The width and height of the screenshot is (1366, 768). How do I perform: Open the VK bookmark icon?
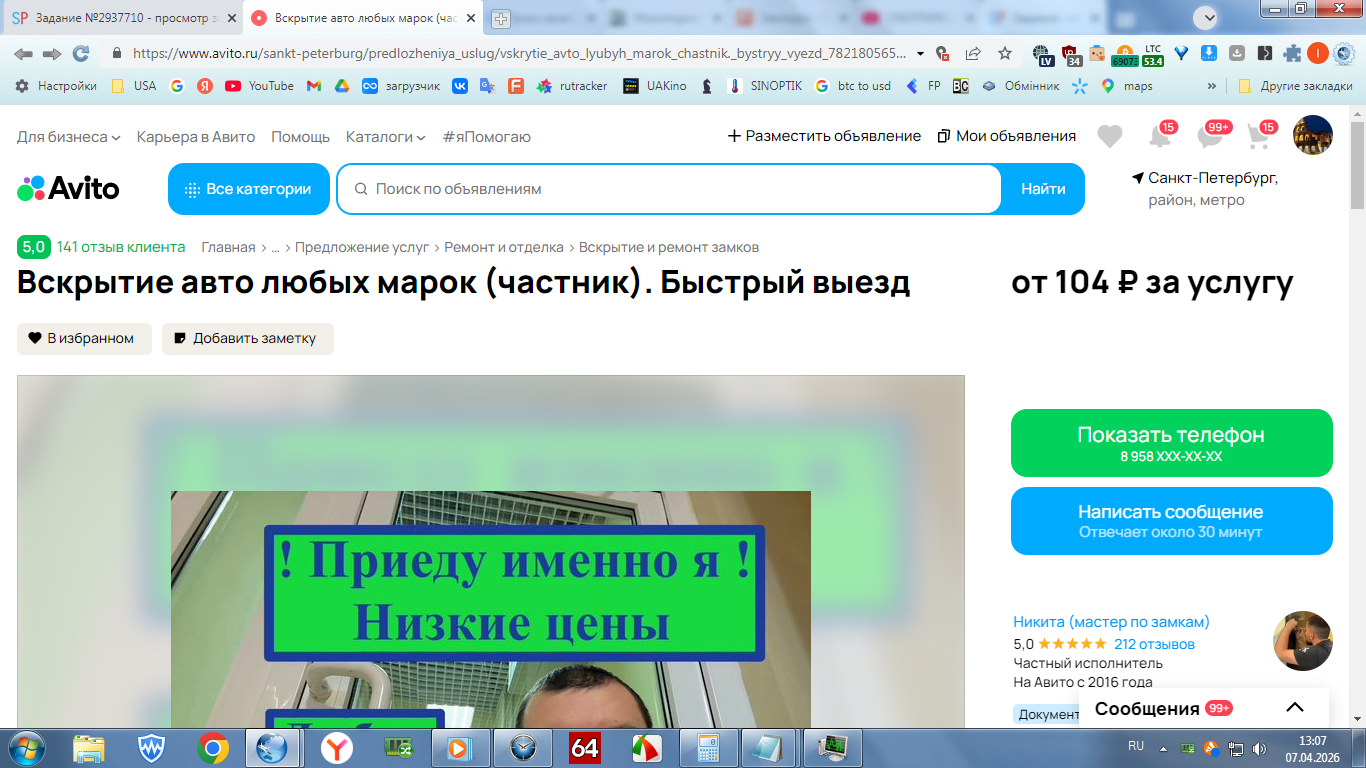(460, 86)
